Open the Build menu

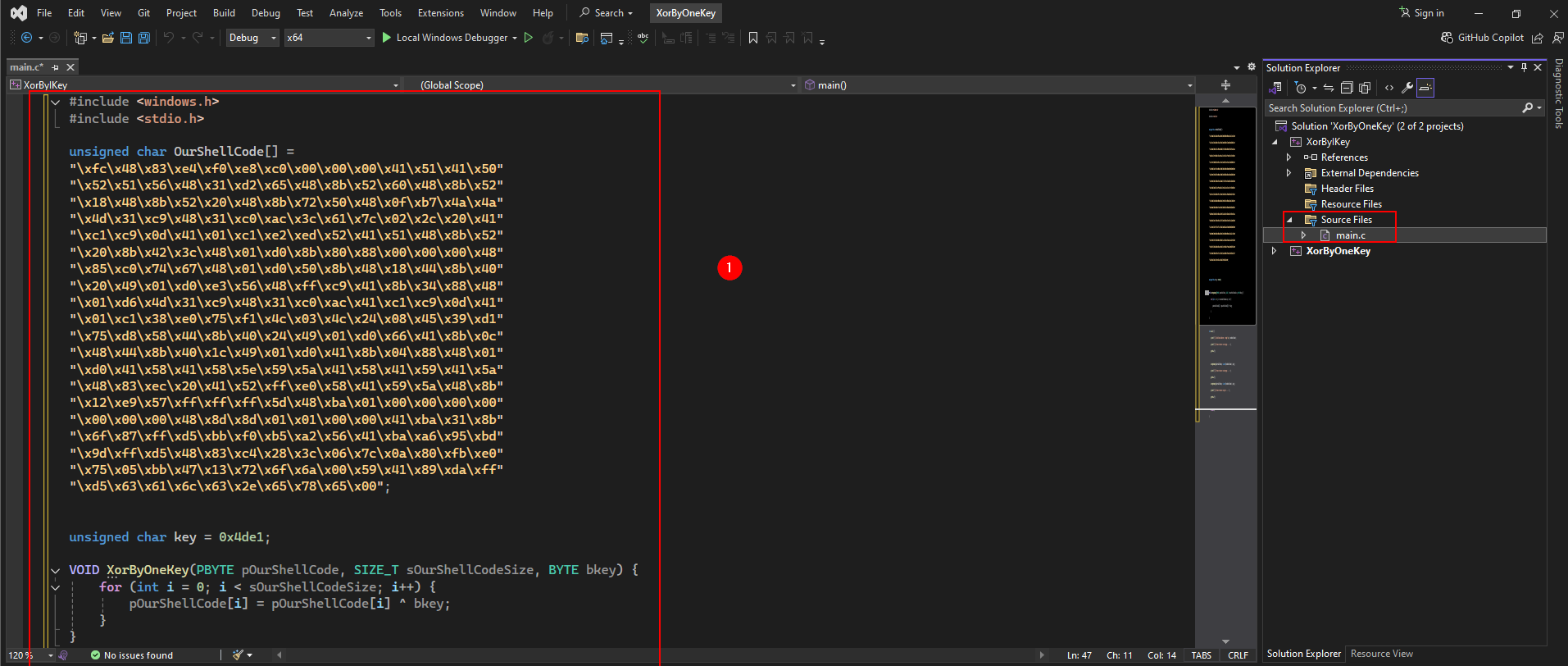click(224, 13)
